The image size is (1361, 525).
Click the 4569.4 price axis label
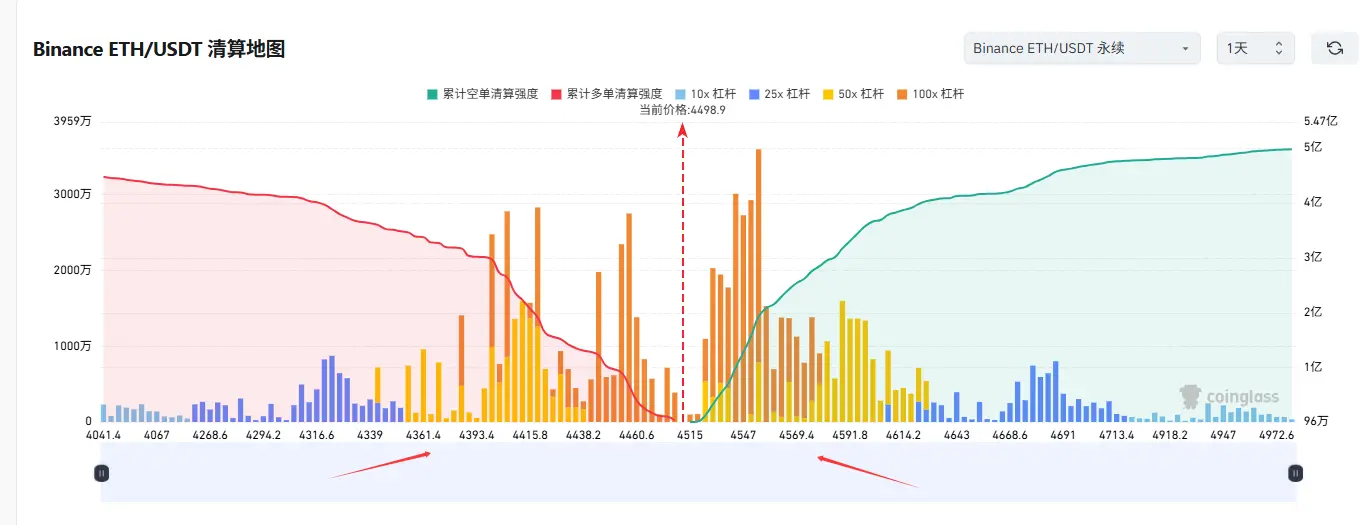click(797, 435)
